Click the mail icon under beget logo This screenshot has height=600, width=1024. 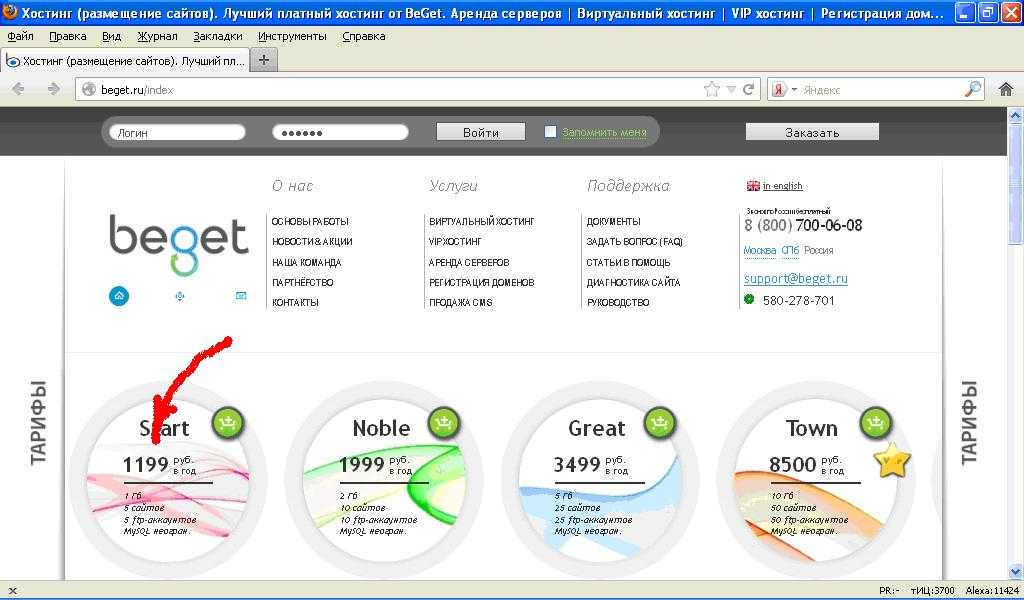[241, 296]
